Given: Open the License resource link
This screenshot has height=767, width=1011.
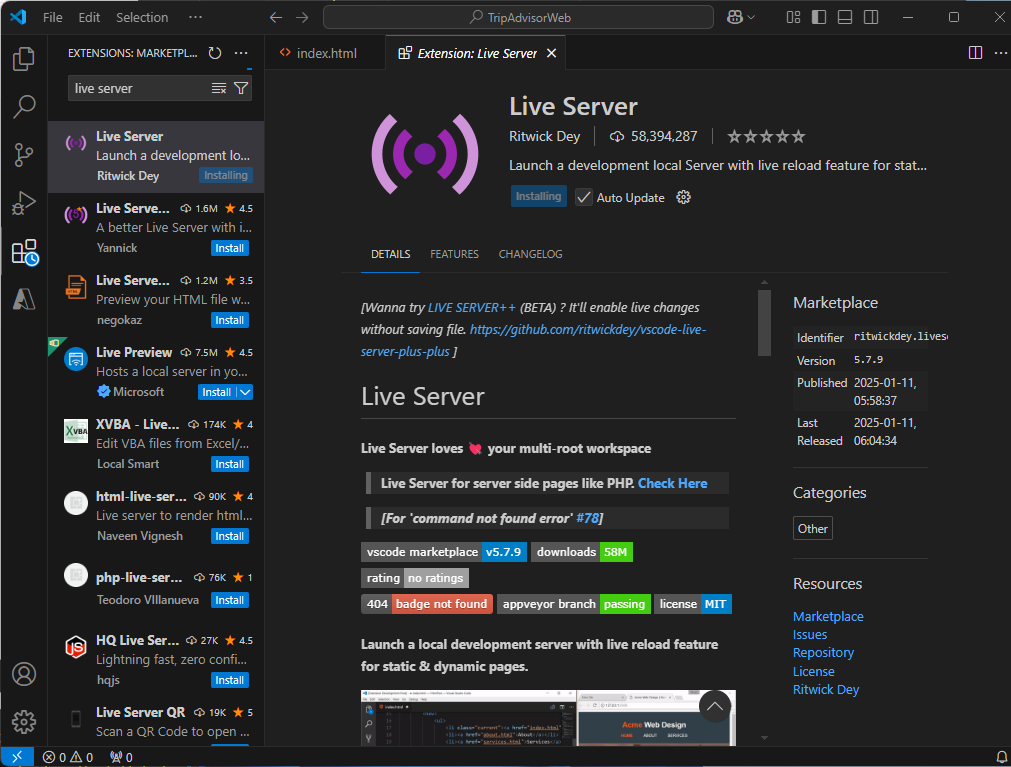Looking at the screenshot, I should coord(814,672).
